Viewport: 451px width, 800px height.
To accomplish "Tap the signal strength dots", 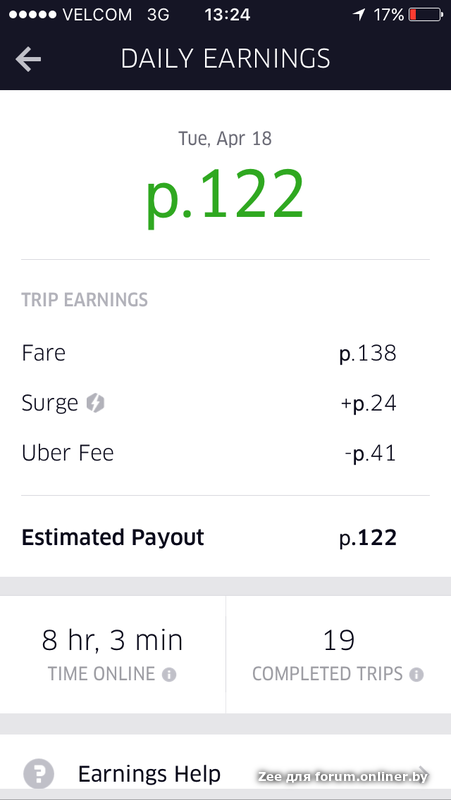I will click(33, 15).
